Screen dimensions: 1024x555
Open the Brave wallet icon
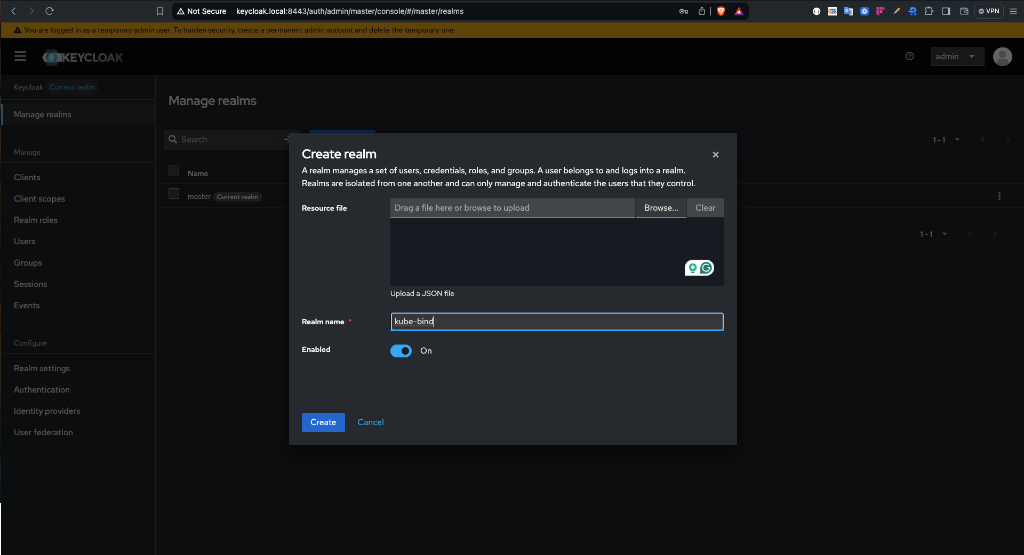(964, 11)
